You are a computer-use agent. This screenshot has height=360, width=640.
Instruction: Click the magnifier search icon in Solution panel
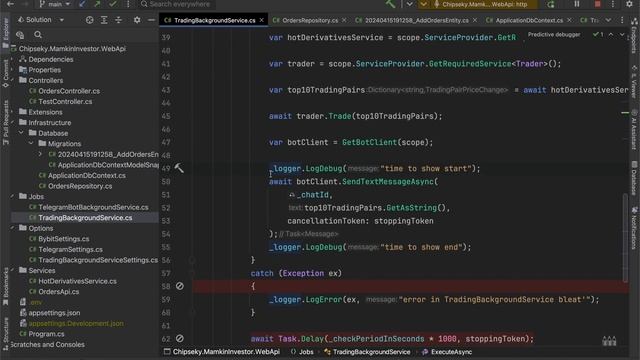pos(38,35)
